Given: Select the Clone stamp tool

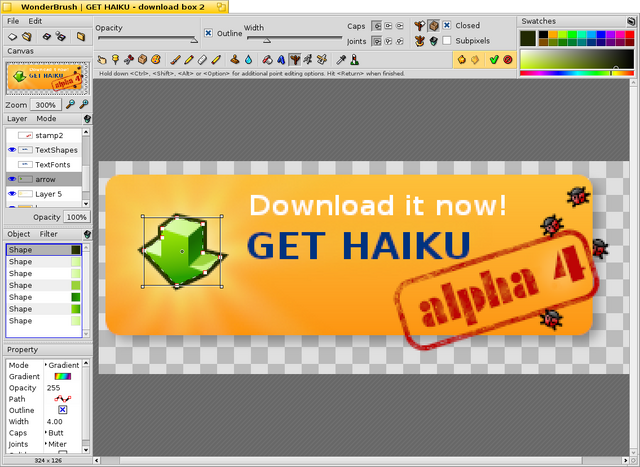Looking at the screenshot, I should (235, 60).
